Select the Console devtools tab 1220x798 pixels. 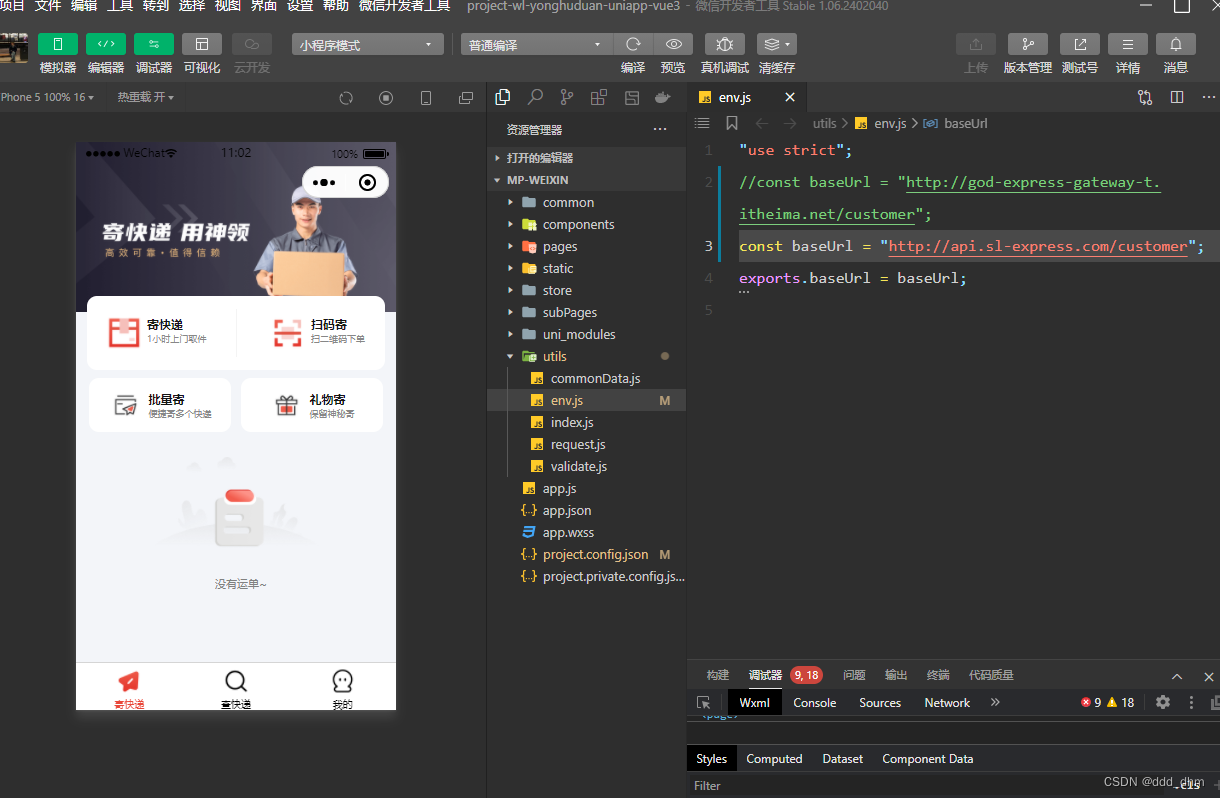815,703
